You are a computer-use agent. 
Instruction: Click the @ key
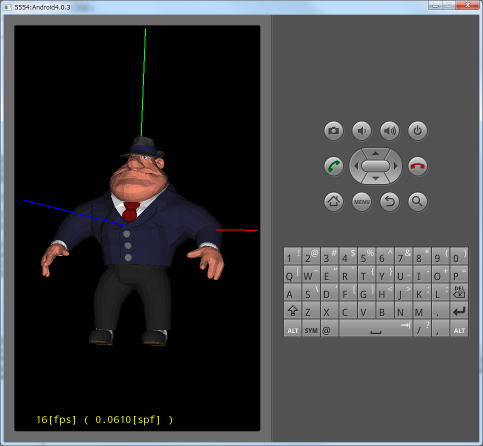pos(329,328)
